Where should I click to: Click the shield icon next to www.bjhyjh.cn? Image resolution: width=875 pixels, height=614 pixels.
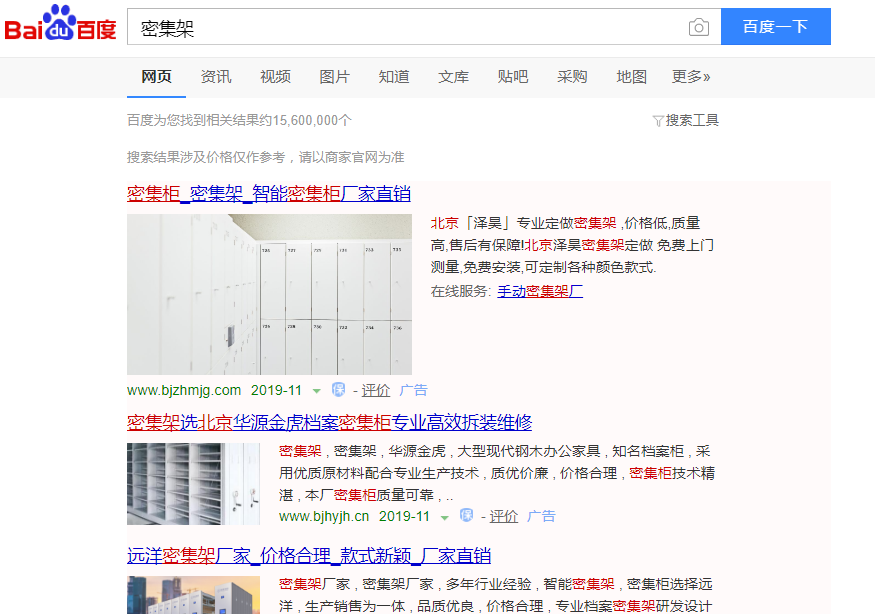pos(467,516)
